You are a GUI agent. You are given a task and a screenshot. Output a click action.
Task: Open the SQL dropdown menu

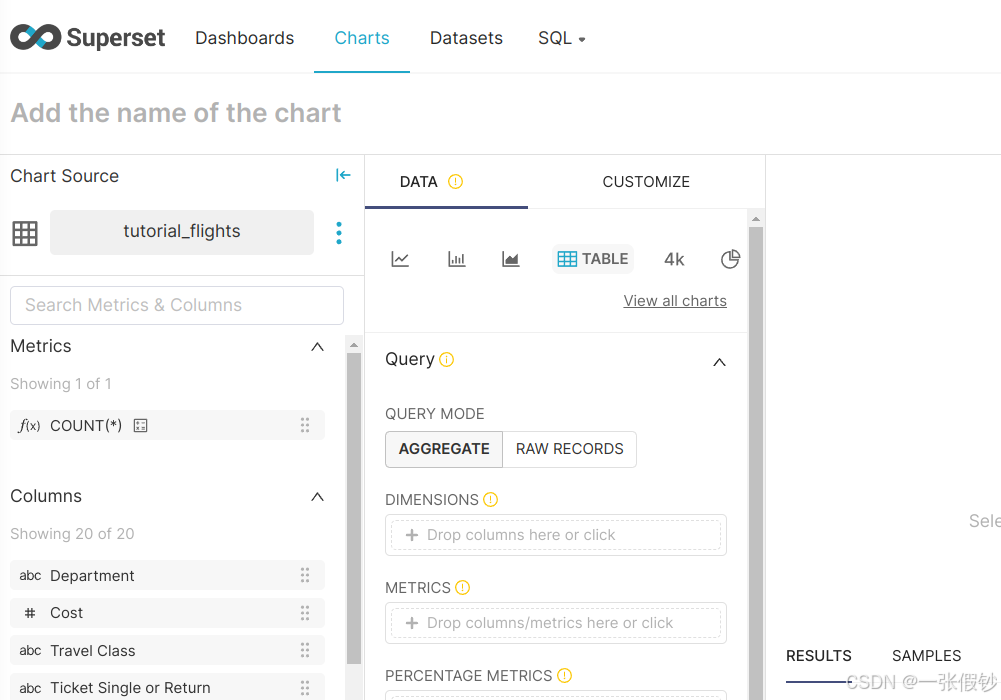pos(561,38)
